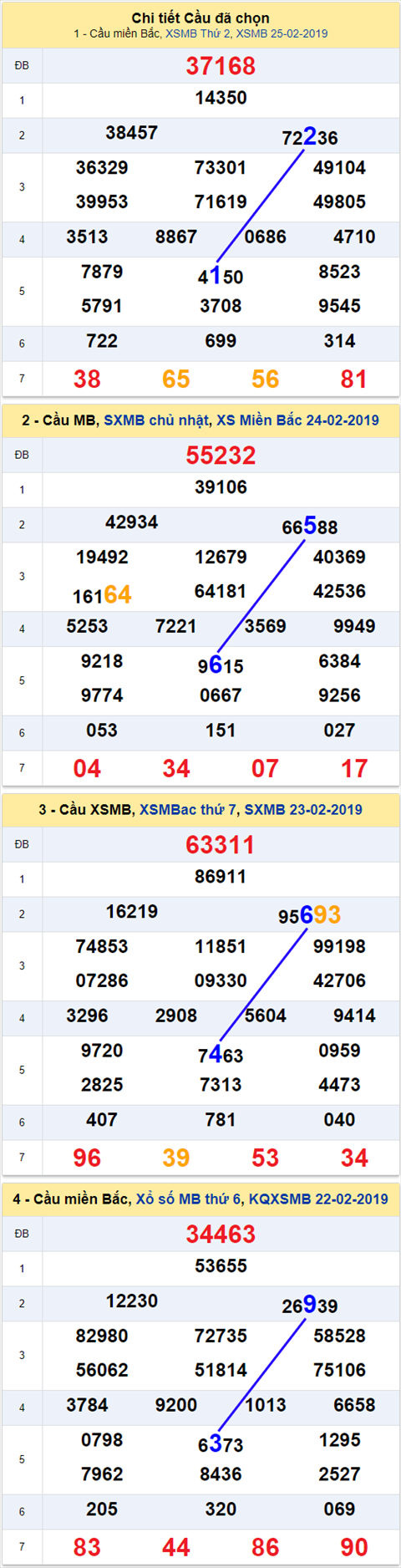
Task: Click third prize number 72735
Action: 221,1336
